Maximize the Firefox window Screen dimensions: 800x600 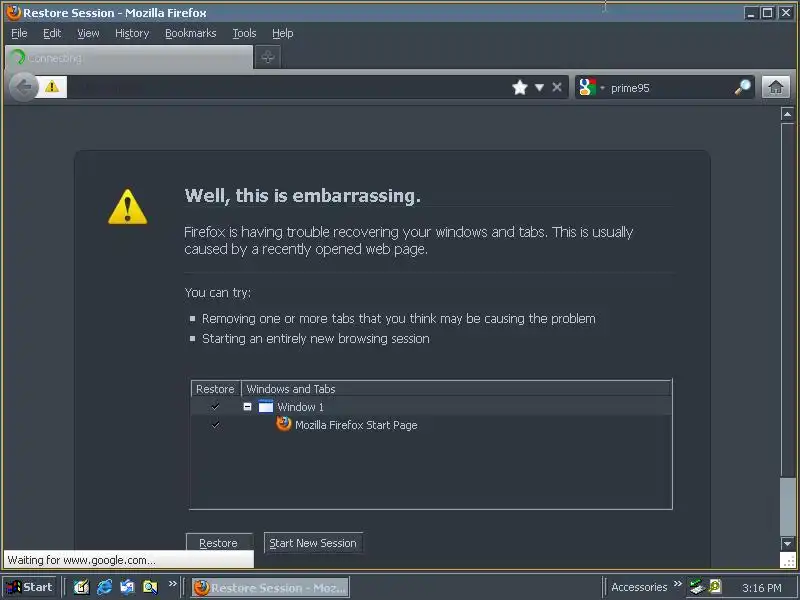(x=767, y=13)
